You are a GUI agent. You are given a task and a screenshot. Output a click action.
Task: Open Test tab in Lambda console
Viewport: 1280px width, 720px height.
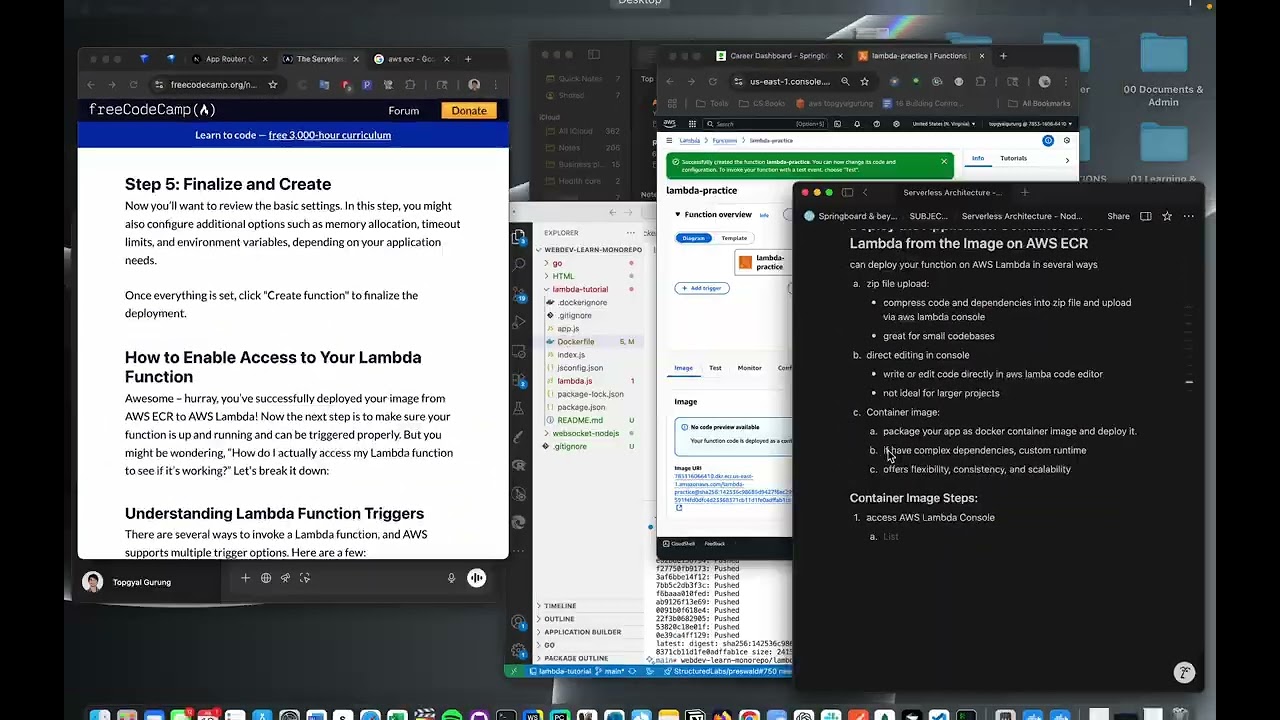715,368
